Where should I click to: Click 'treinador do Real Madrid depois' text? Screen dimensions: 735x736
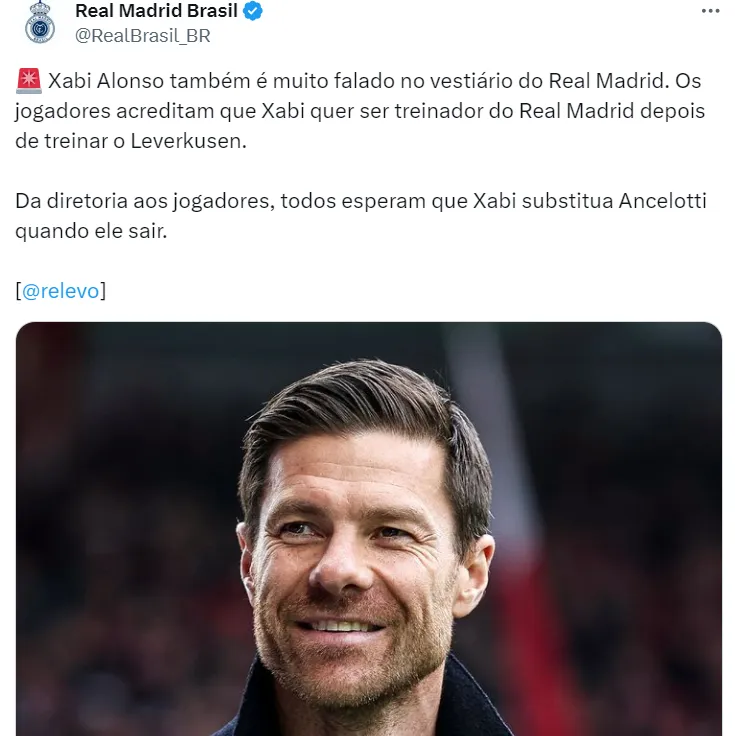click(x=550, y=111)
